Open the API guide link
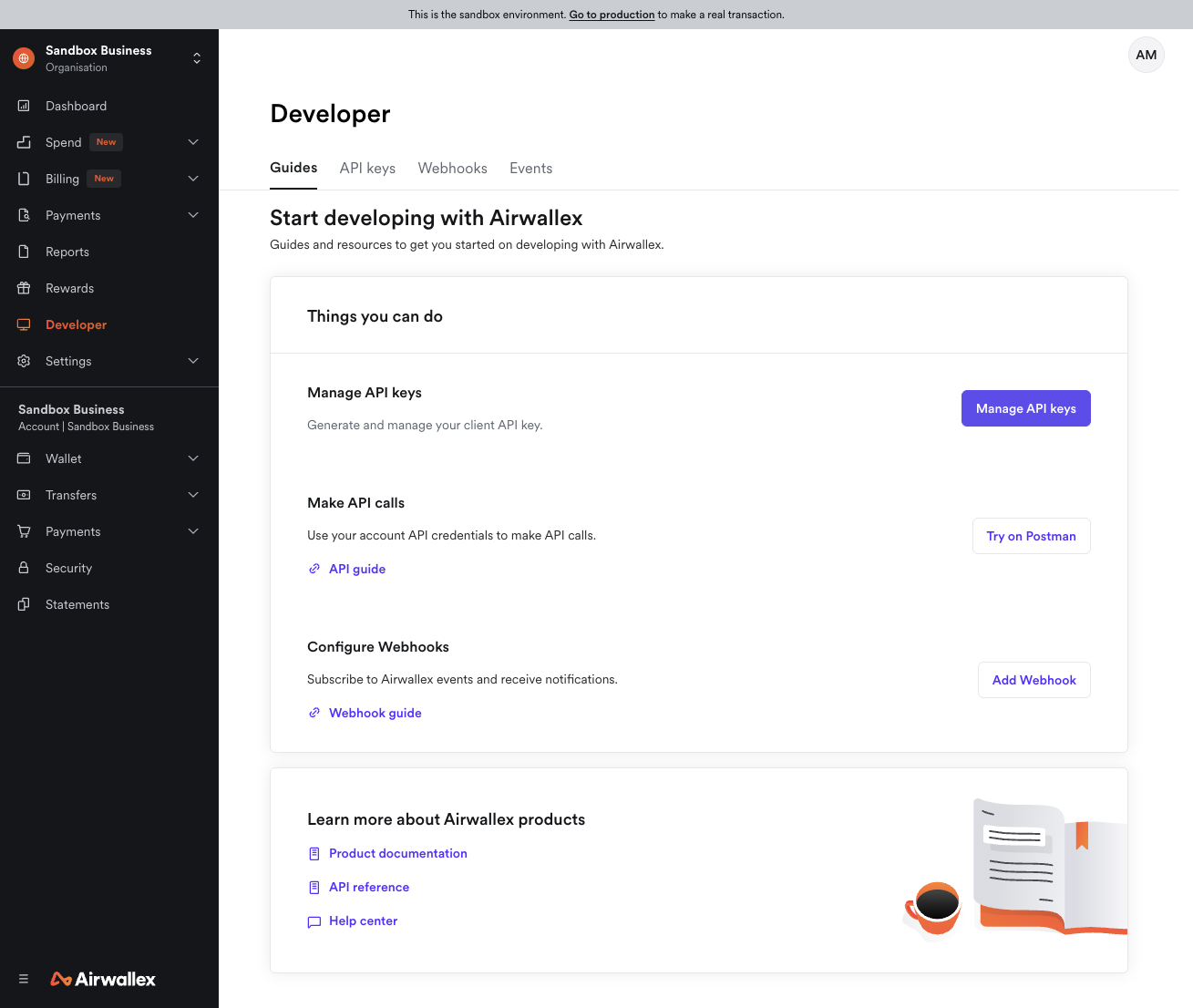This screenshot has width=1193, height=1008. (x=357, y=569)
